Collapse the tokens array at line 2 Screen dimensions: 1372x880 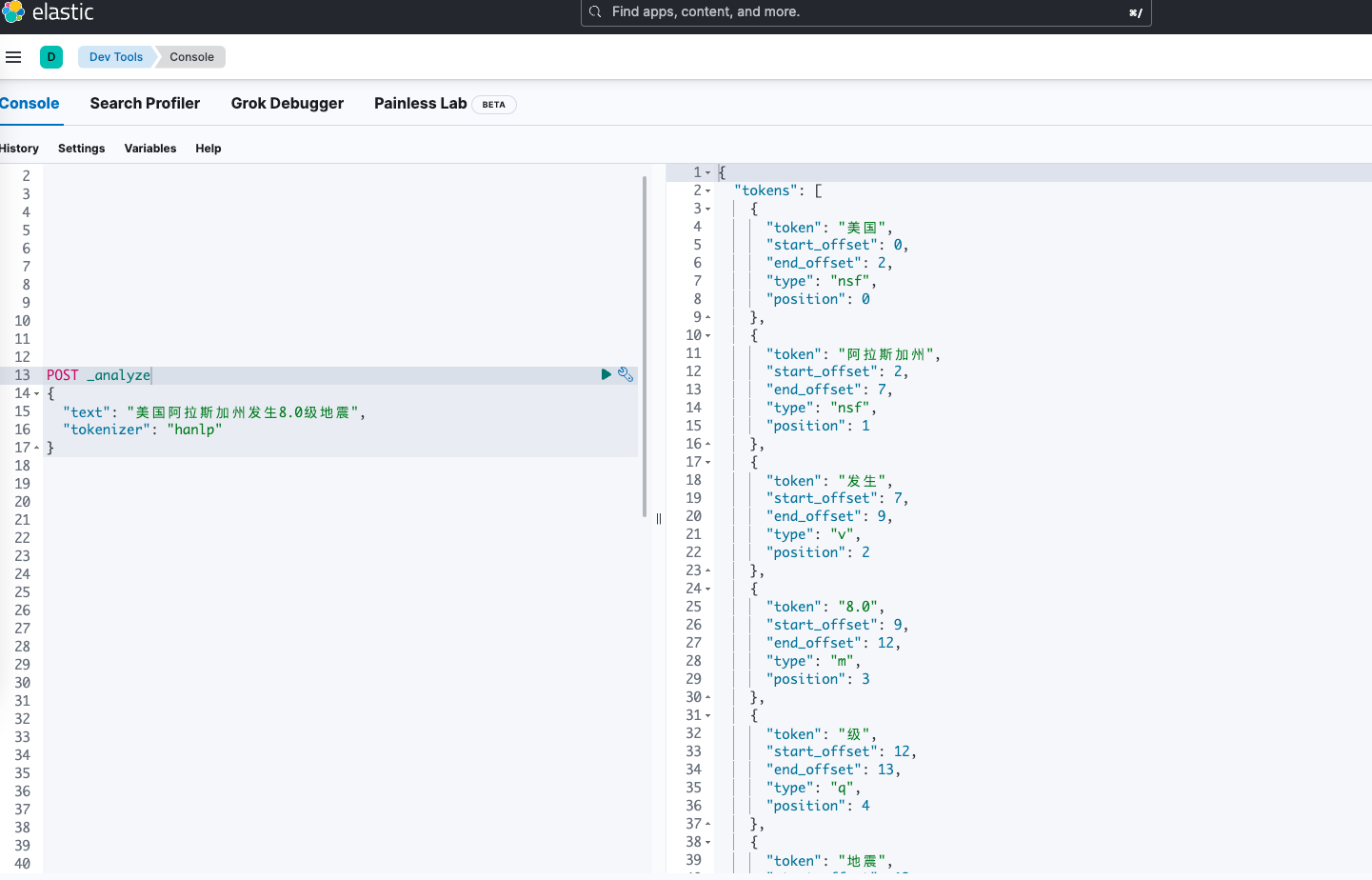(707, 191)
